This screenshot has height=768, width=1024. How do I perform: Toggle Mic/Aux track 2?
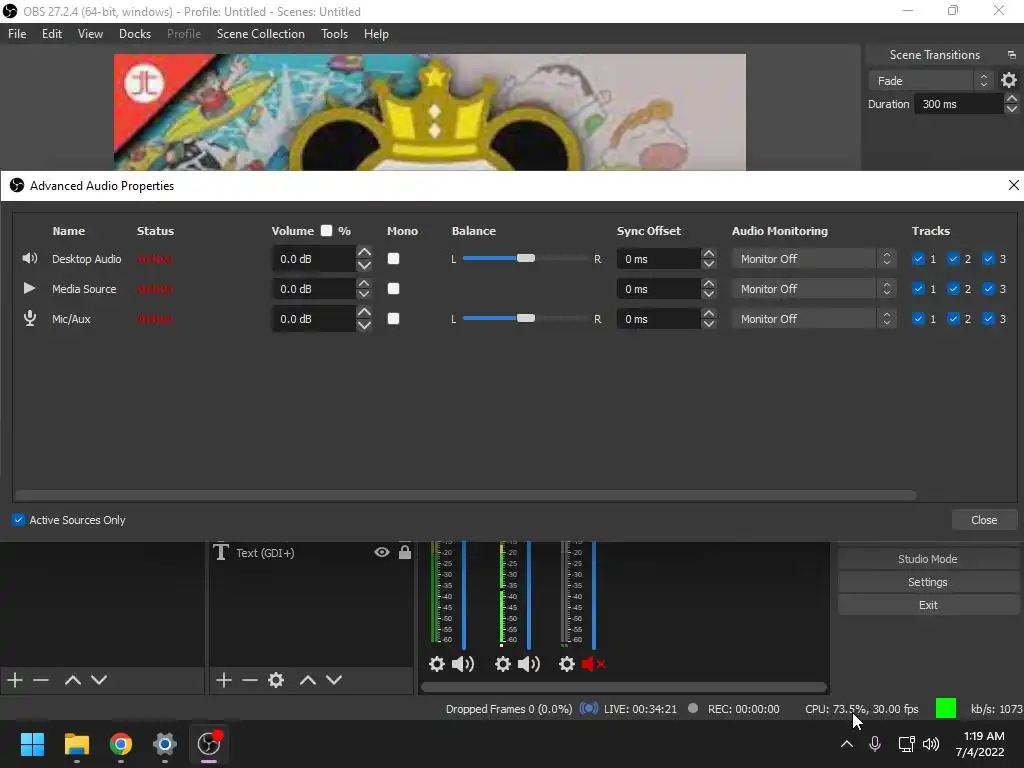(x=953, y=319)
